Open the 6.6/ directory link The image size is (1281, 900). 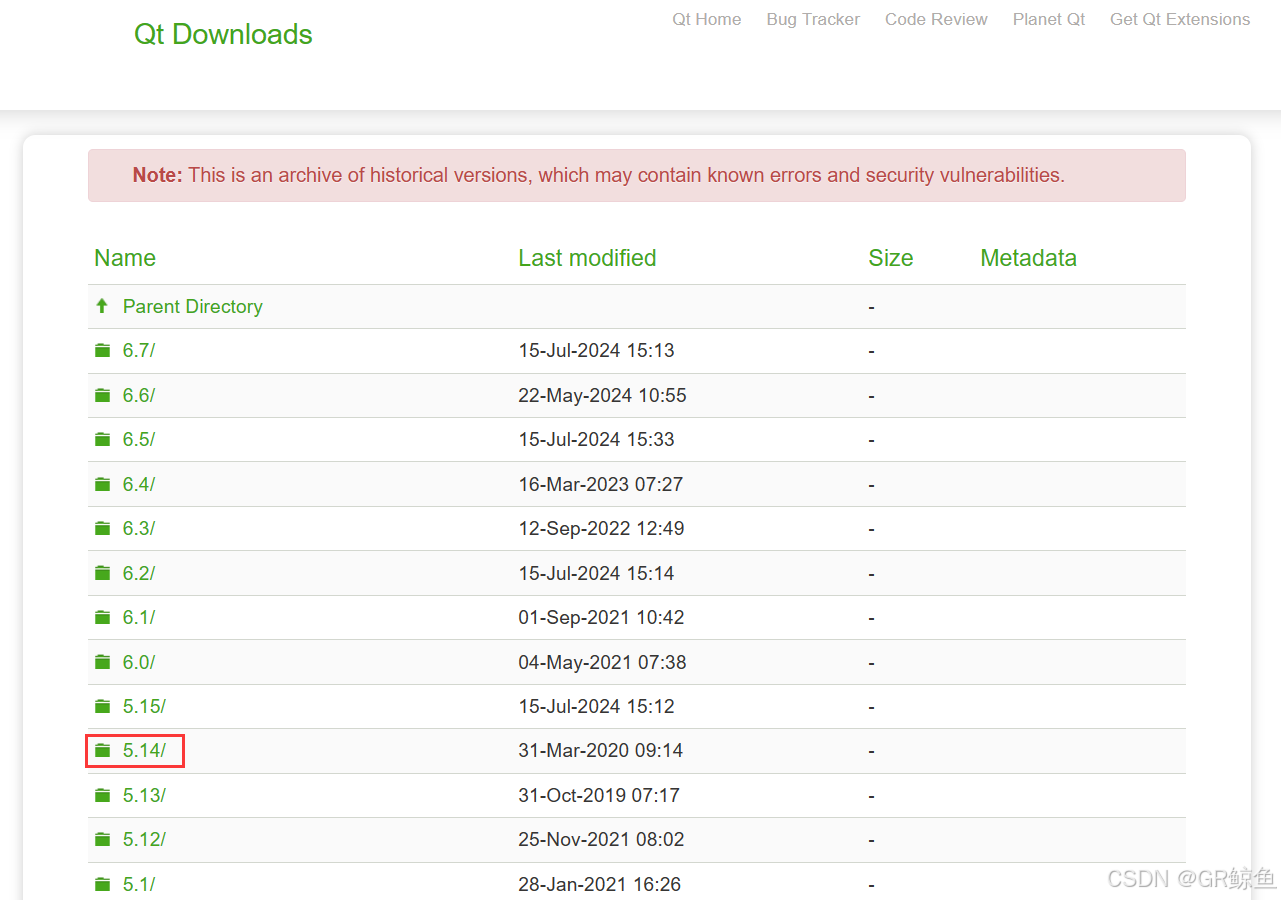coord(139,395)
